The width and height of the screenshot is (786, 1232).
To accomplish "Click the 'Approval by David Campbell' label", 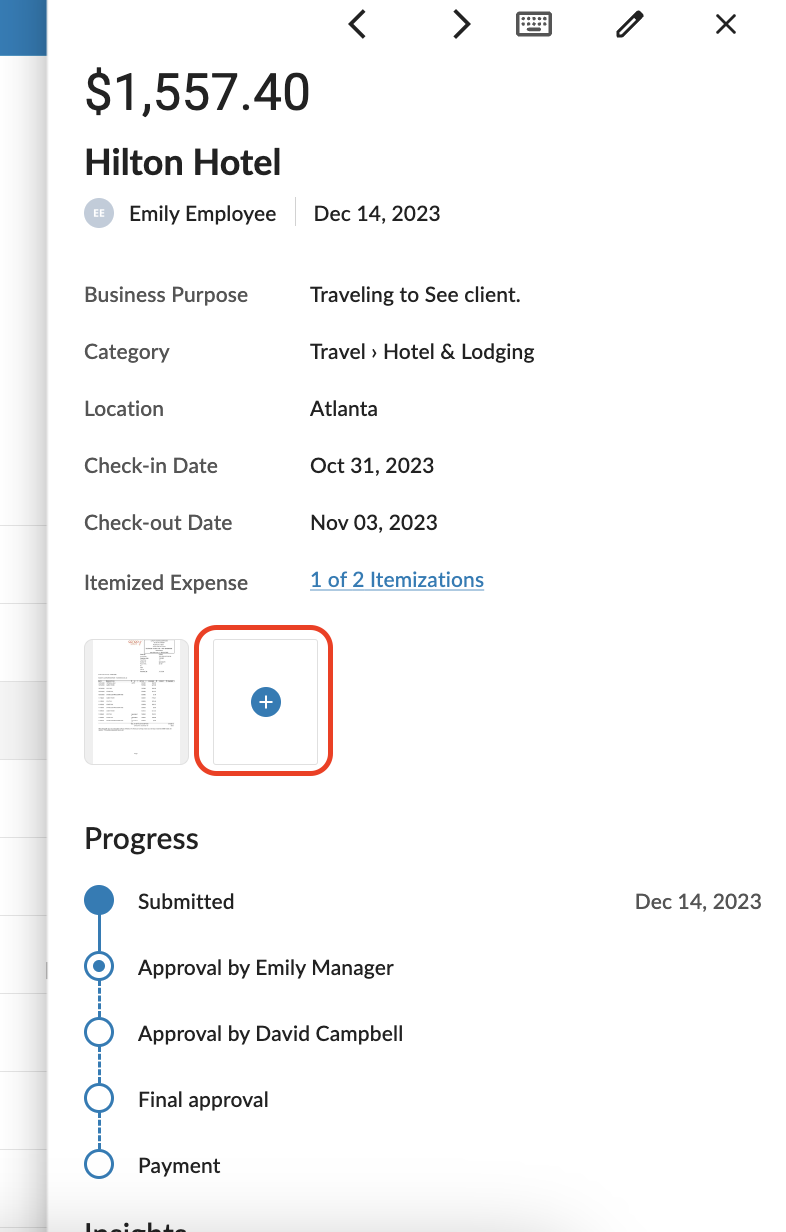I will click(x=271, y=1034).
